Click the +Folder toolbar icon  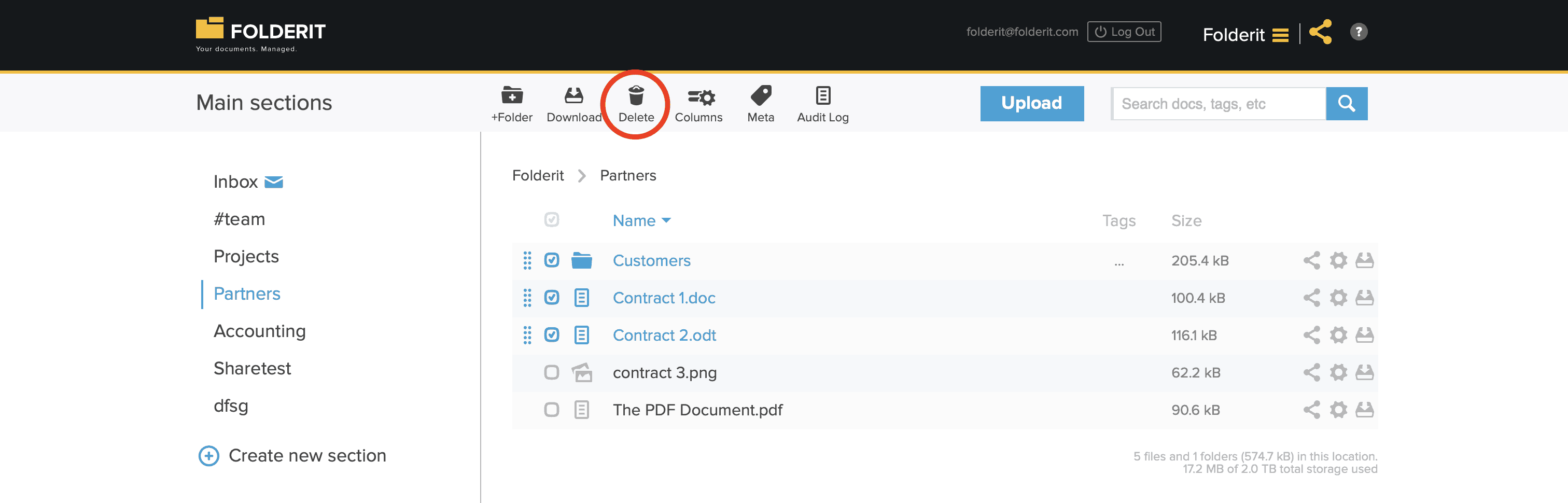pyautogui.click(x=512, y=95)
